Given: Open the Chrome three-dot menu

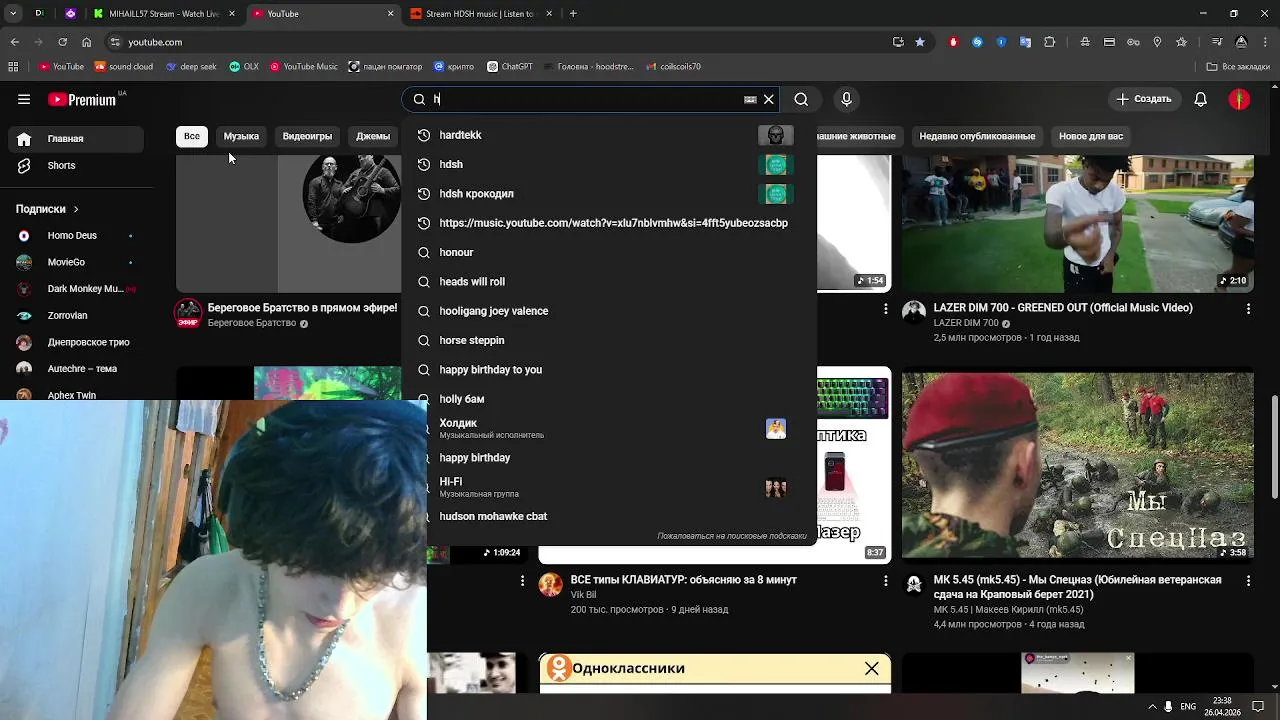Looking at the screenshot, I should click(1266, 42).
